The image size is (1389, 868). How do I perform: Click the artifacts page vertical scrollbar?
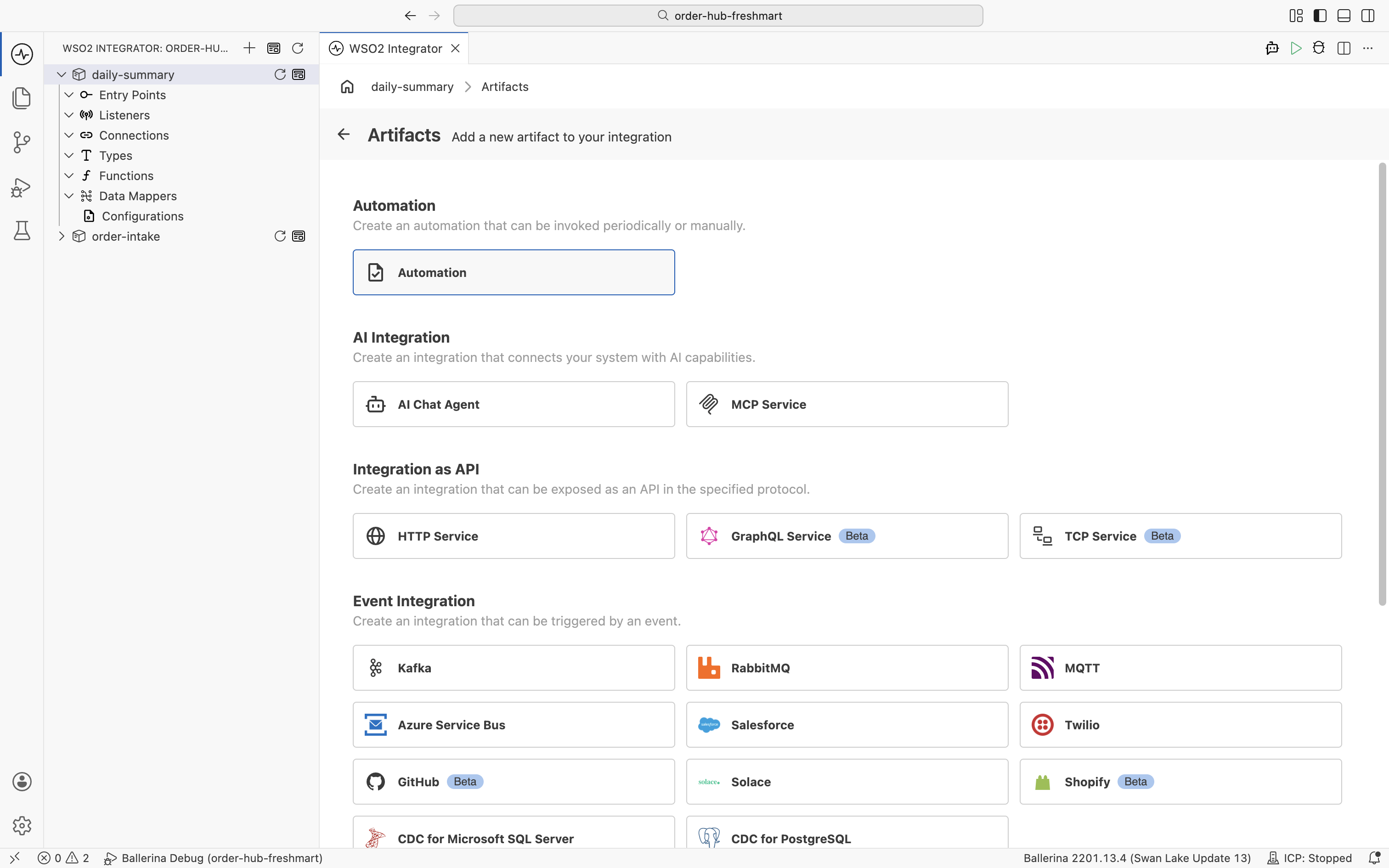click(x=1382, y=383)
